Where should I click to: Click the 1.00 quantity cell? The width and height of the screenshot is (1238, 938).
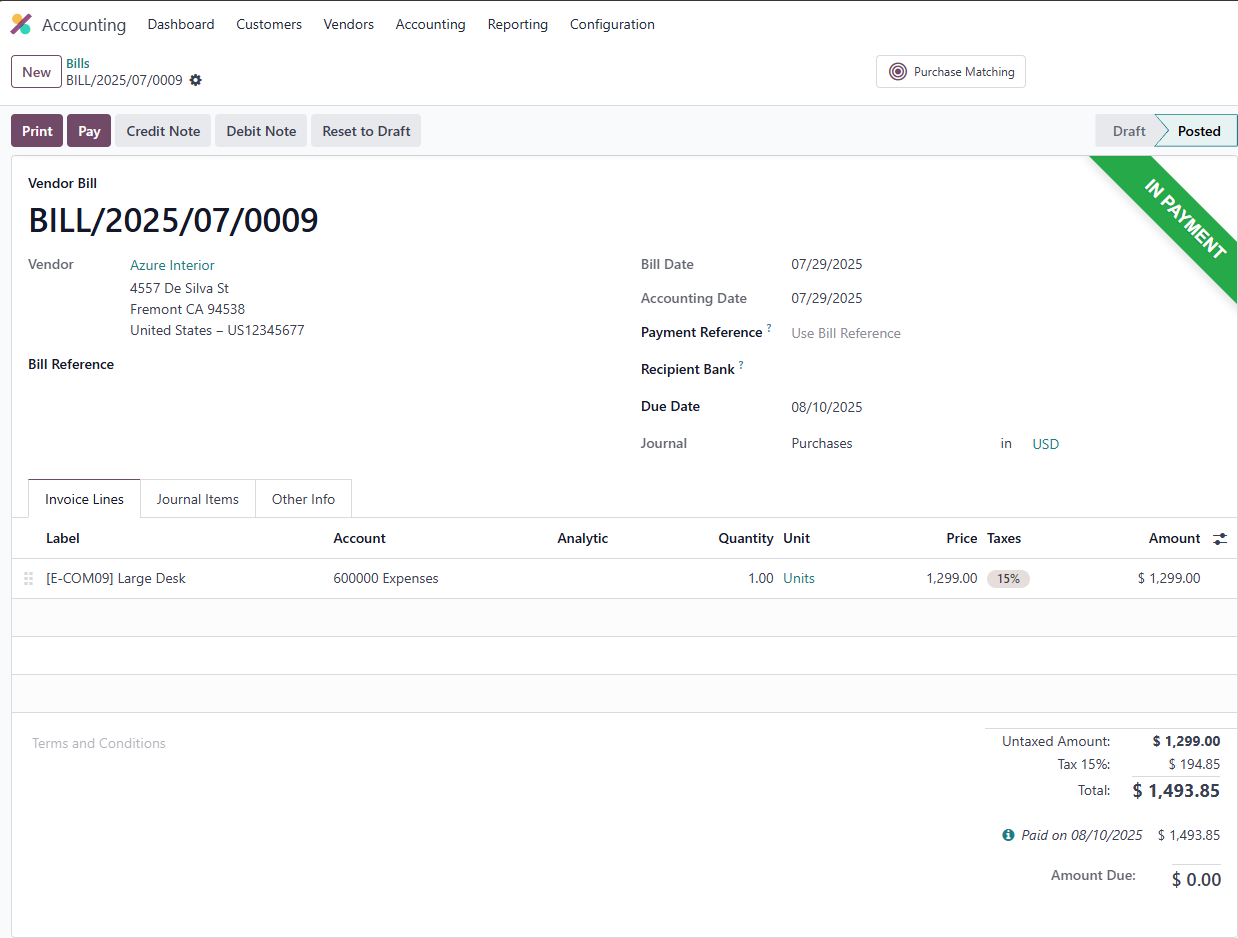761,578
